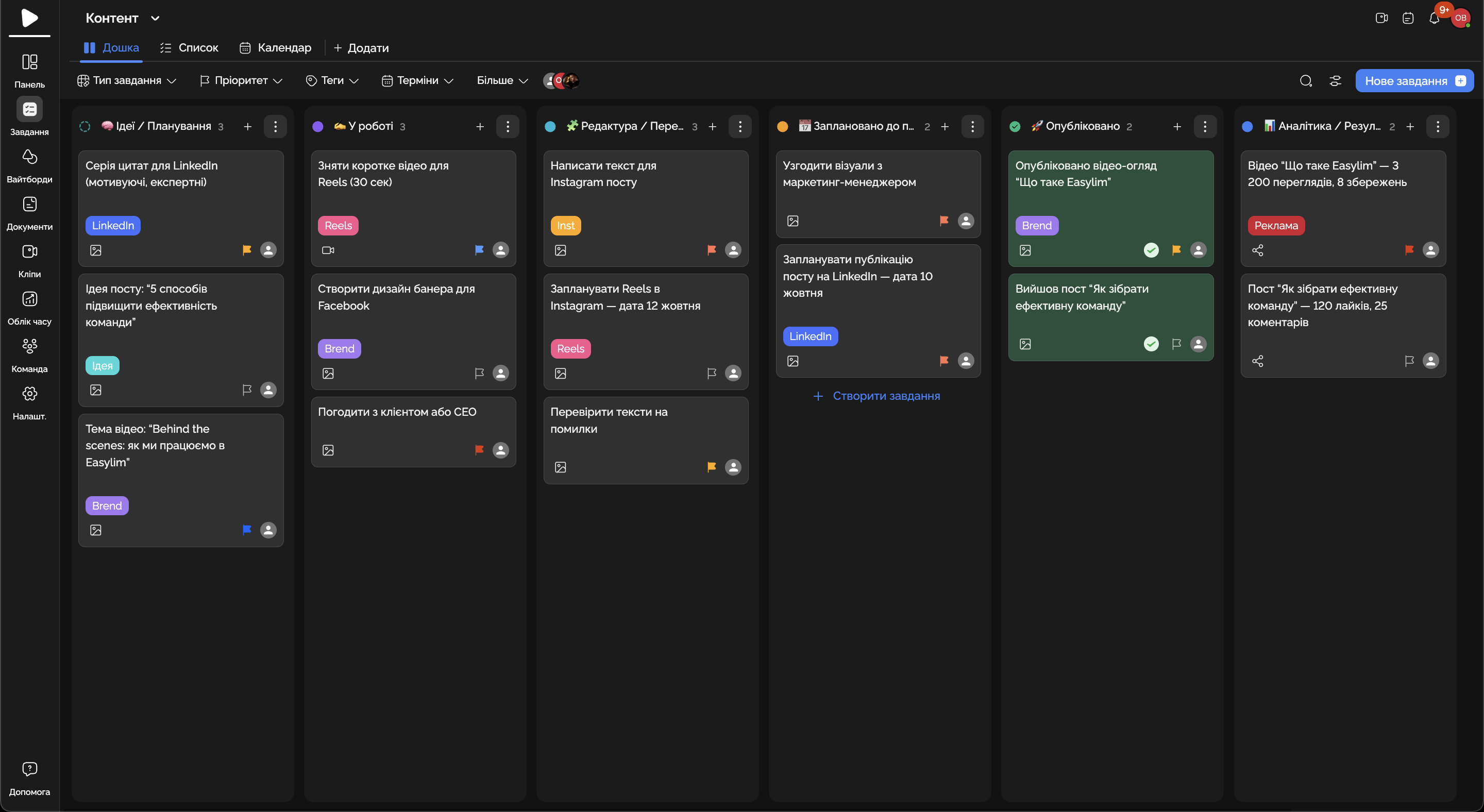Open the Контент project dropdown chevron

[x=155, y=19]
